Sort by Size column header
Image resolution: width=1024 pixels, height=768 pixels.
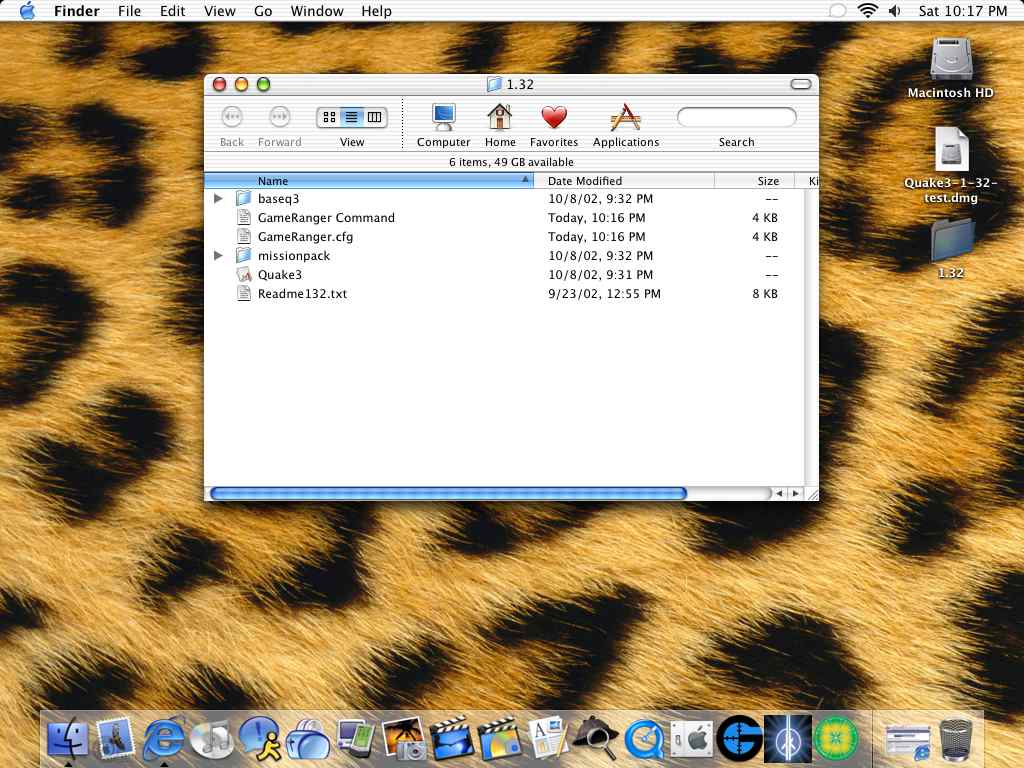(x=754, y=181)
